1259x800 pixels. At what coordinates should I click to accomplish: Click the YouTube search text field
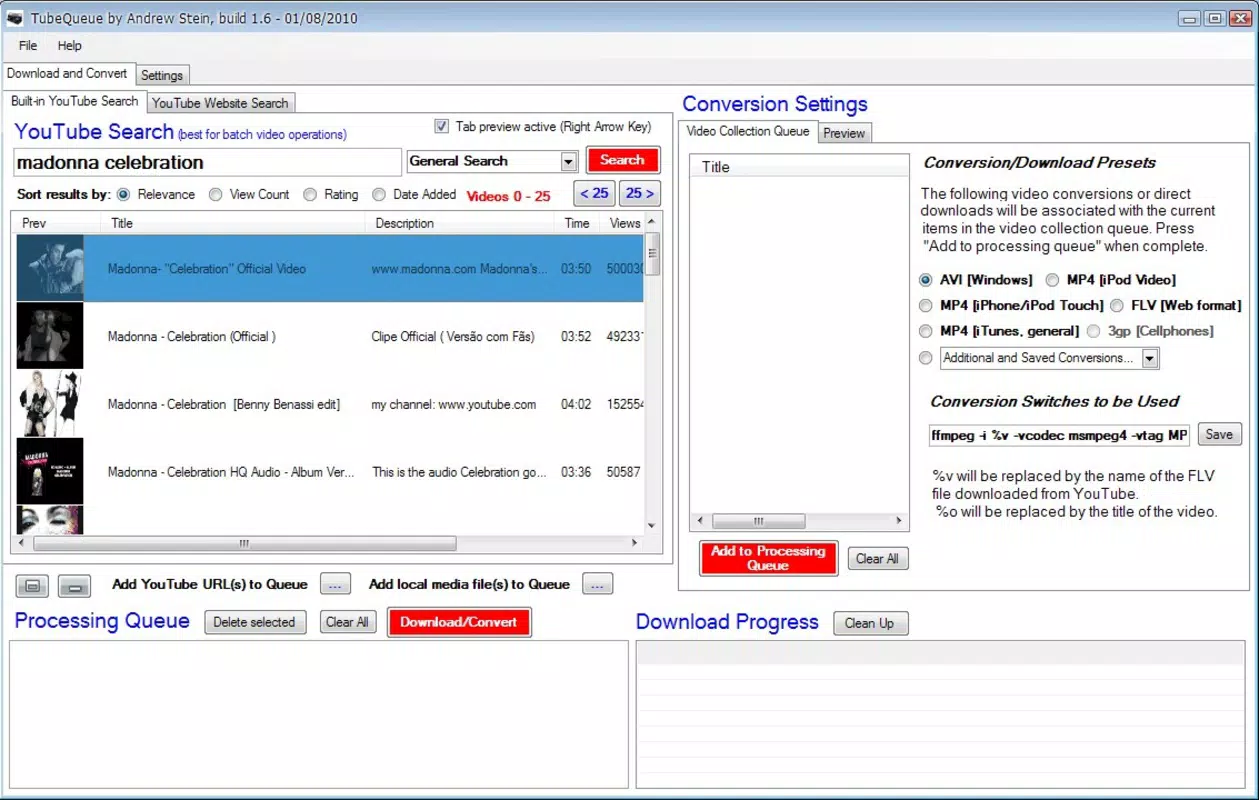pyautogui.click(x=207, y=162)
